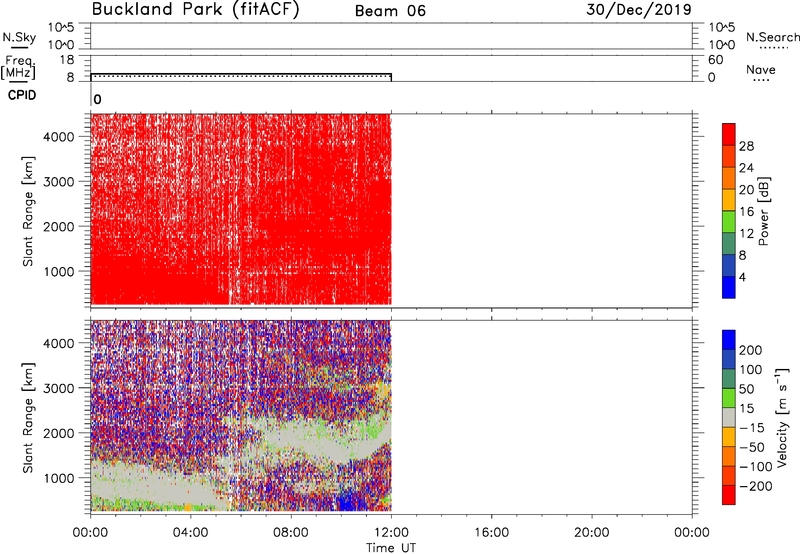The width and height of the screenshot is (800, 554).
Task: Select the '1000' tick on the velocity panel
Action: pos(59,478)
